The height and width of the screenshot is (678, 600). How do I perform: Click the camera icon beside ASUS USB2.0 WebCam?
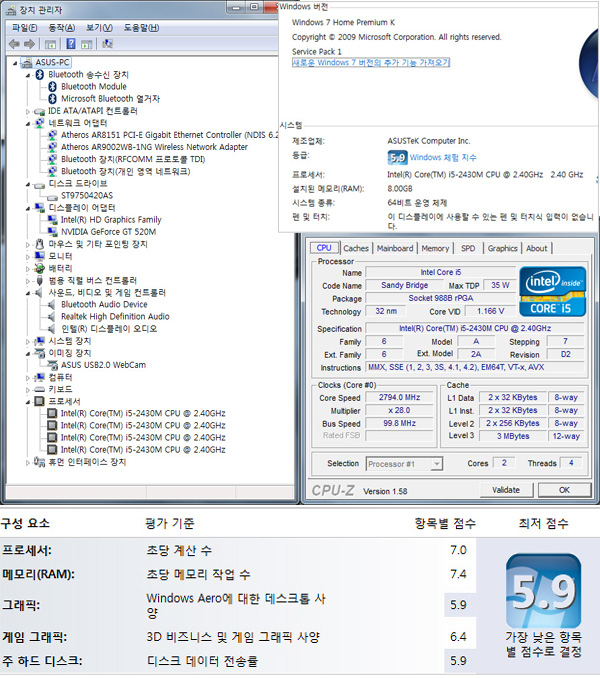(52, 365)
